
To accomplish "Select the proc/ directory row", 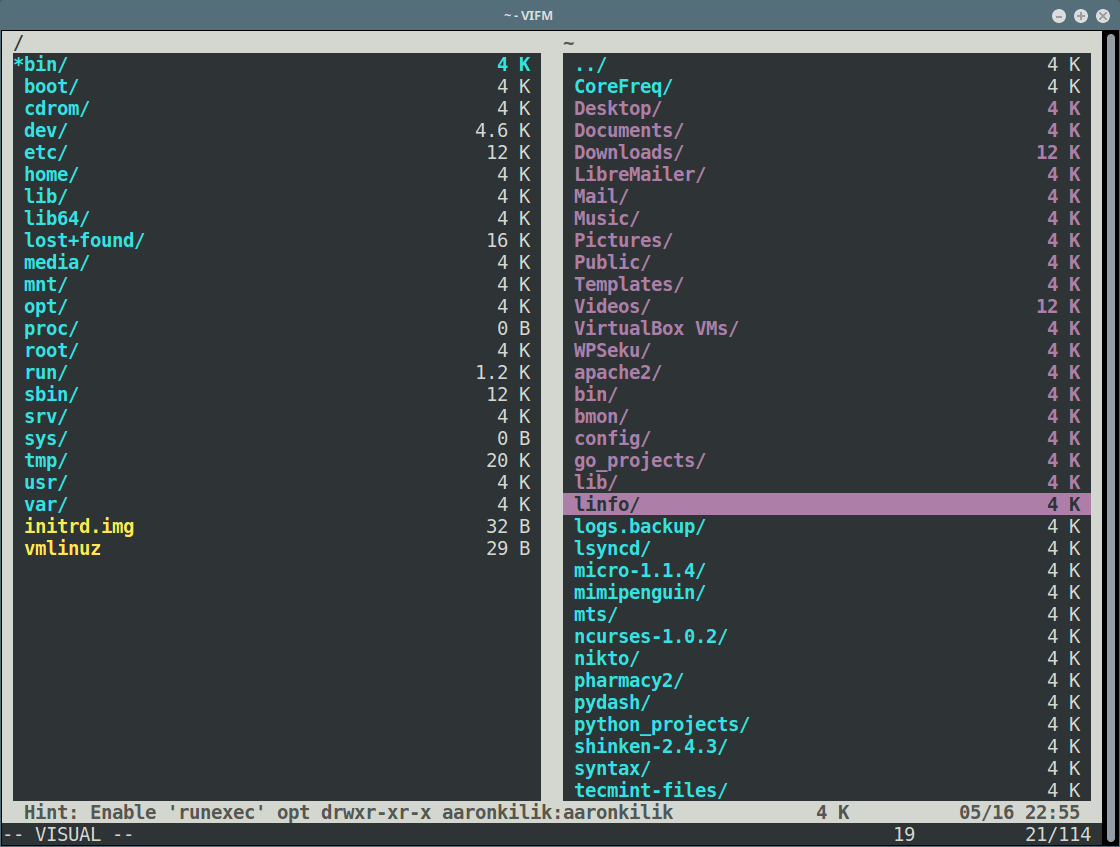I will [x=276, y=329].
